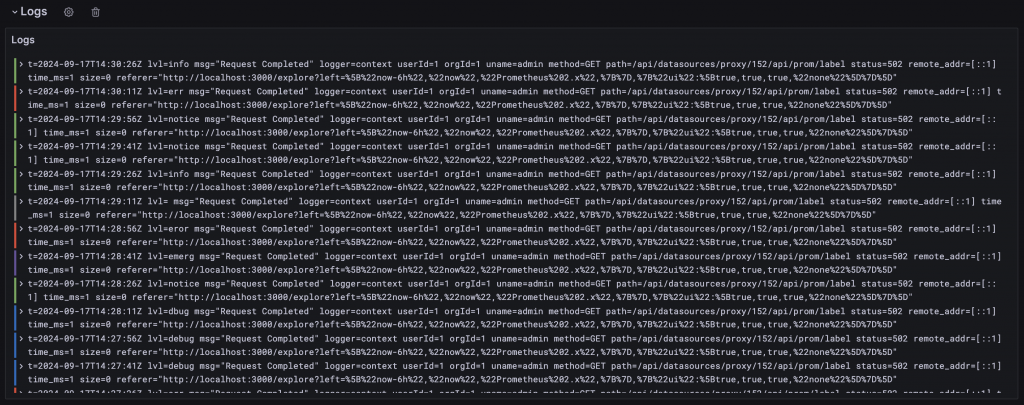Click the Logs row title
This screenshot has height=405, width=1024.
[x=34, y=12]
